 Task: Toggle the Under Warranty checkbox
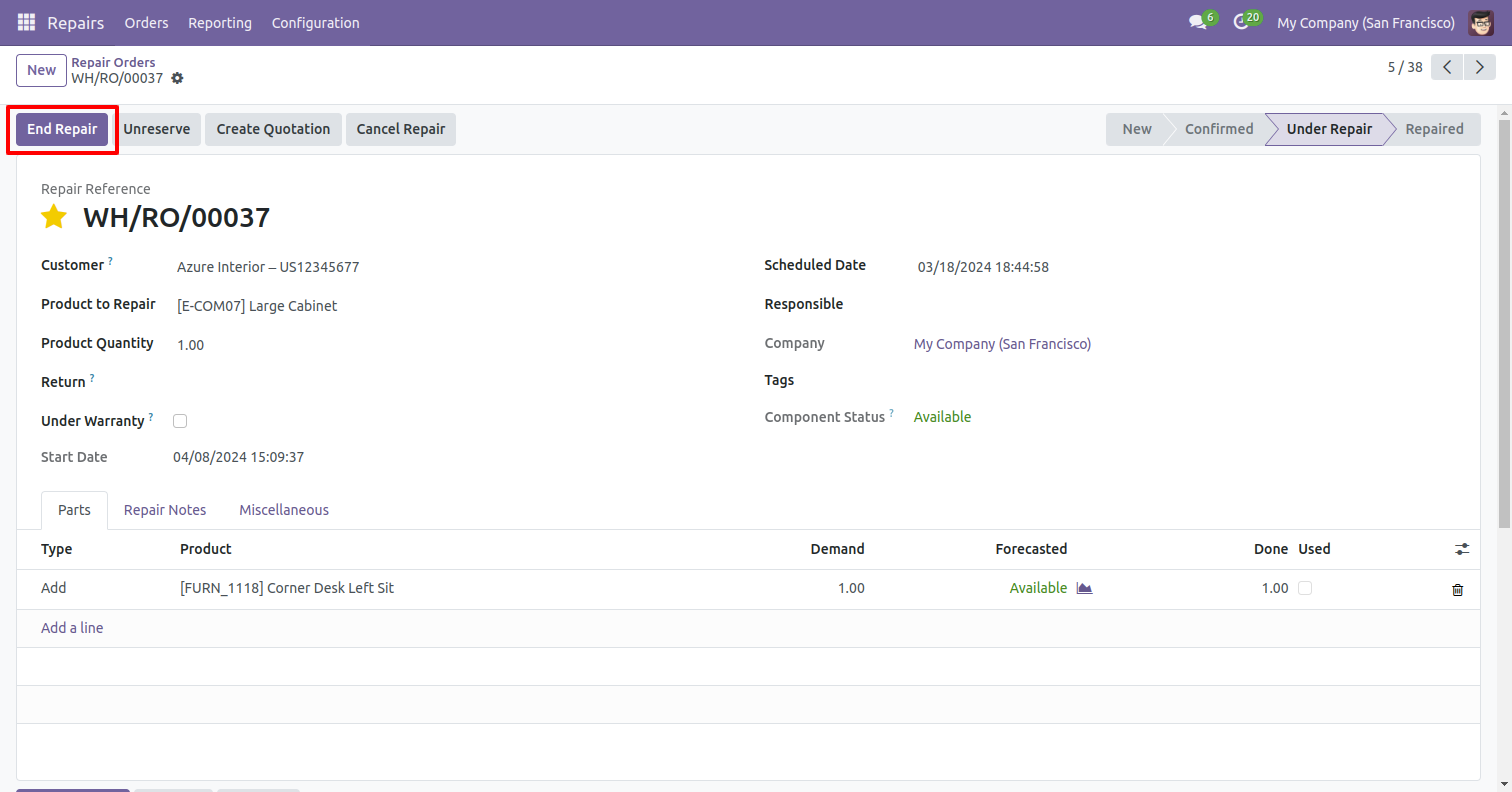coord(180,421)
